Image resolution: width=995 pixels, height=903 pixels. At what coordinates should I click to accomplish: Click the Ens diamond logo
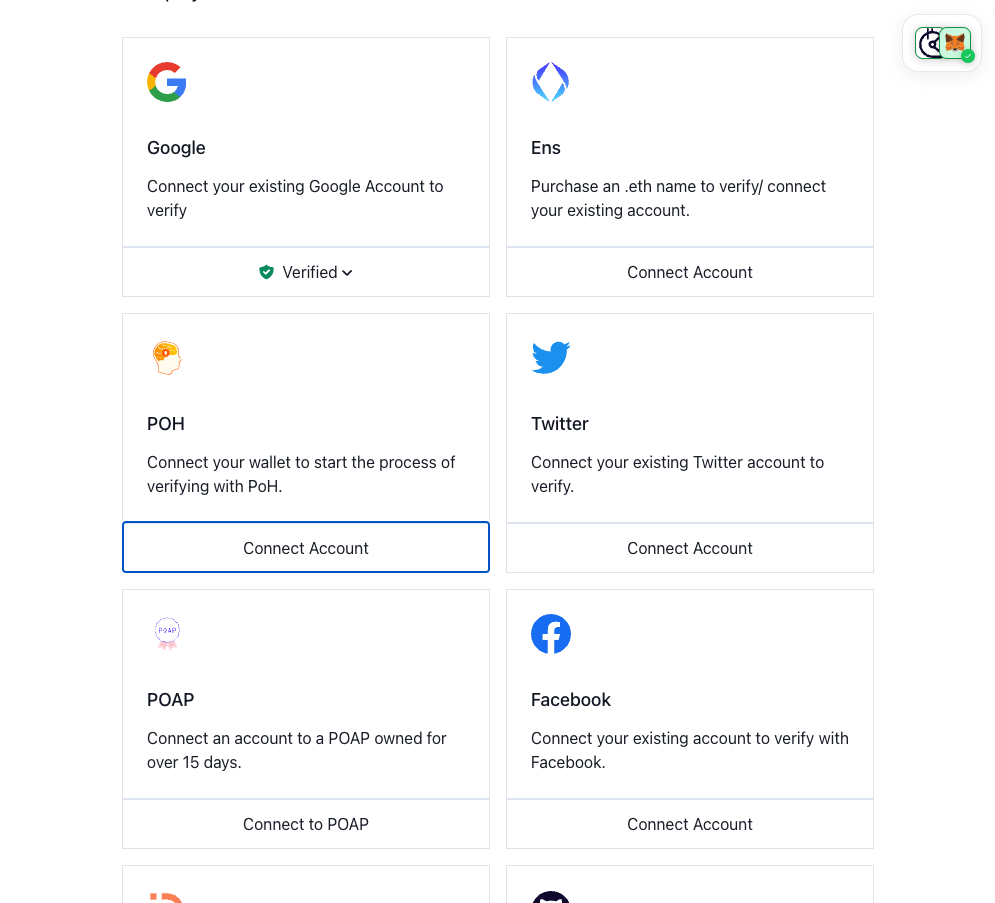click(x=550, y=82)
